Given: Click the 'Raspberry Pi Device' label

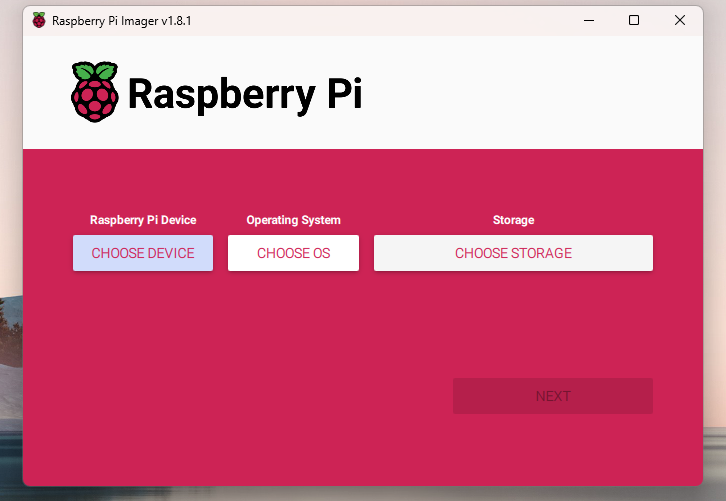Looking at the screenshot, I should click(143, 220).
